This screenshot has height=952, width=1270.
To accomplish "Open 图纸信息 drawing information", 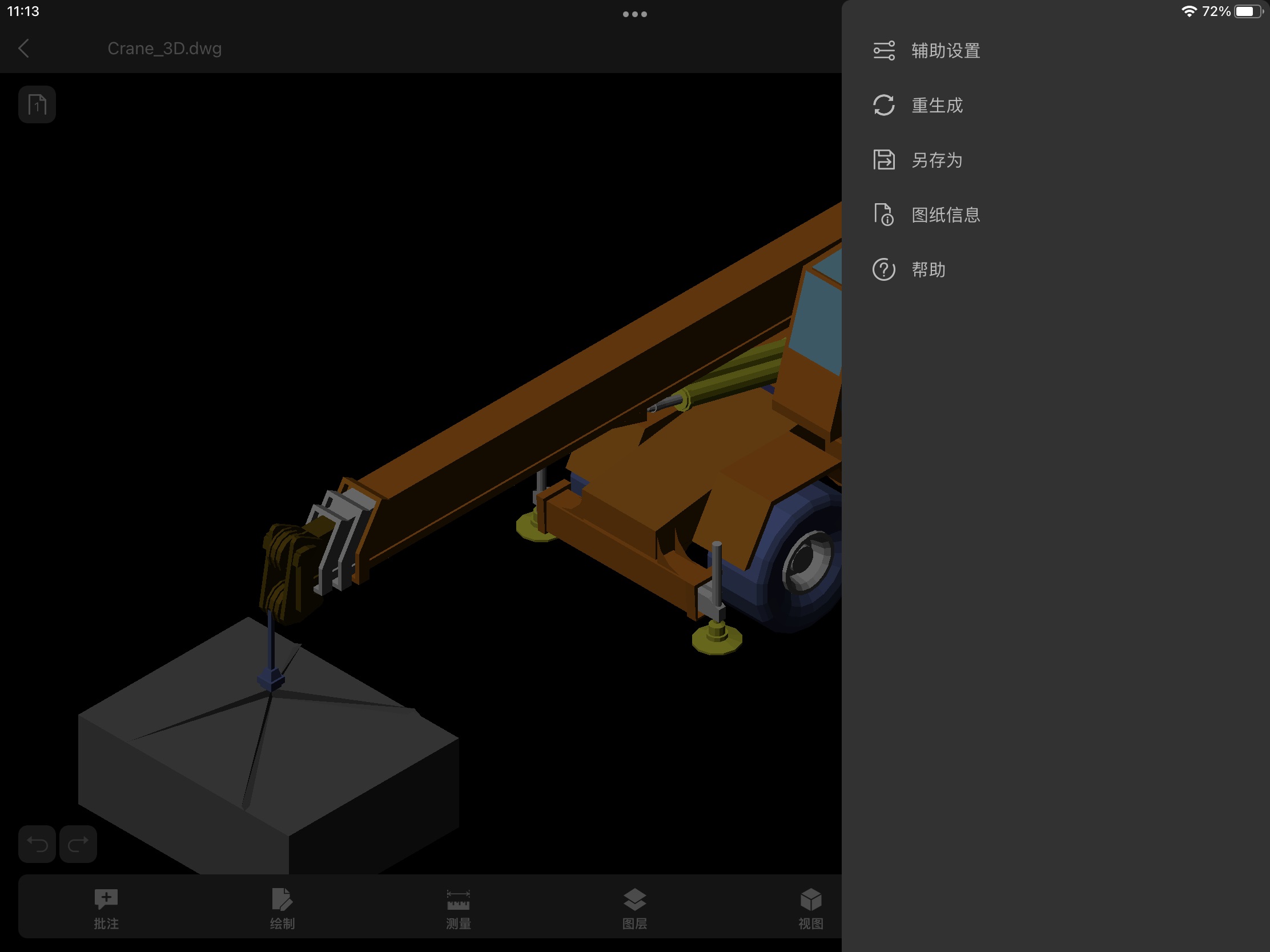I will pyautogui.click(x=946, y=215).
